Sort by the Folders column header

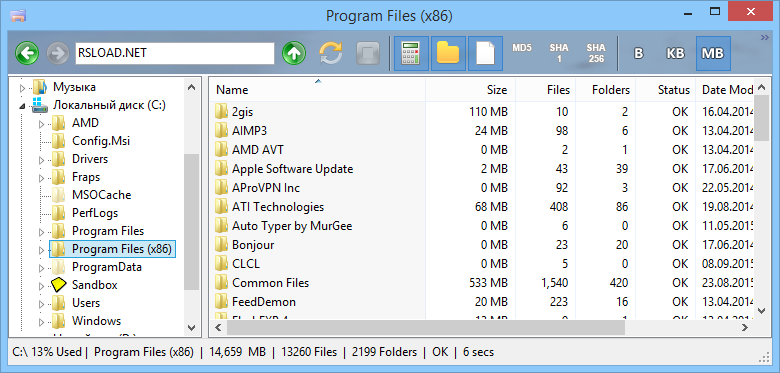[605, 90]
